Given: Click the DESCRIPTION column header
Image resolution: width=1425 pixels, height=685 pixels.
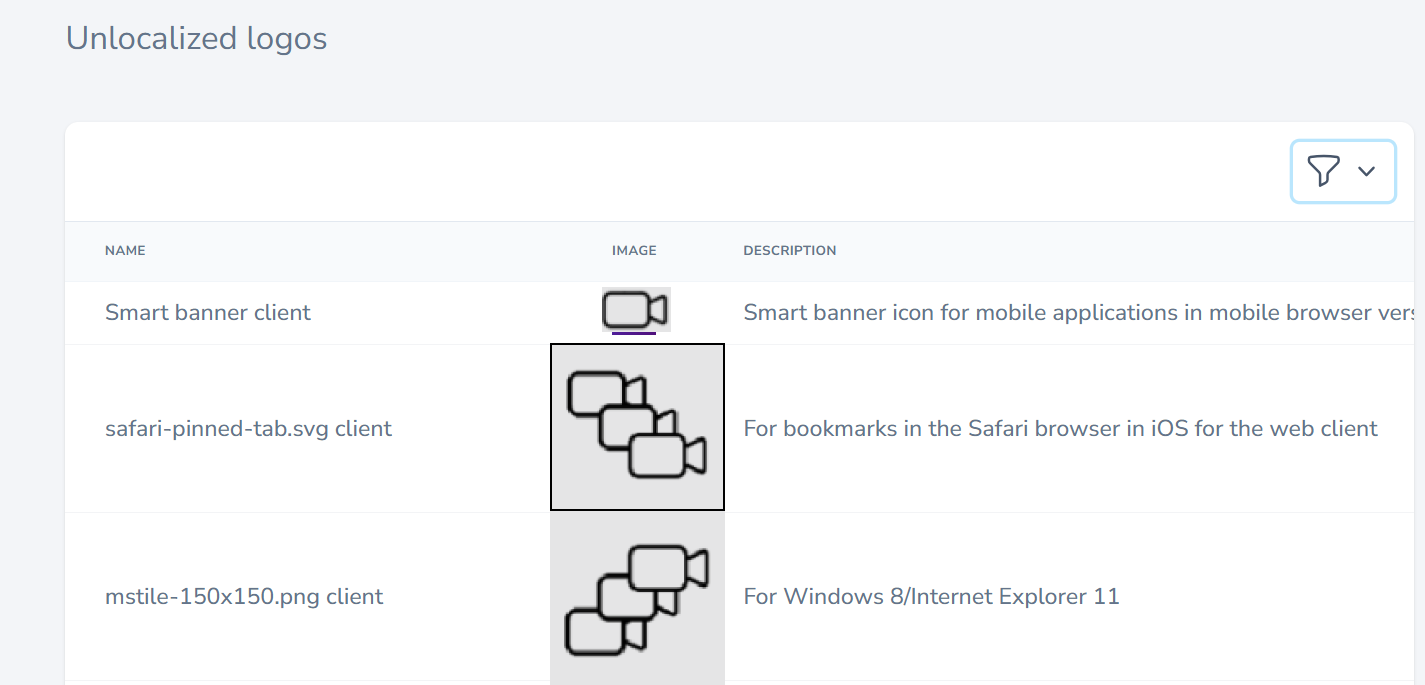Looking at the screenshot, I should (x=789, y=250).
